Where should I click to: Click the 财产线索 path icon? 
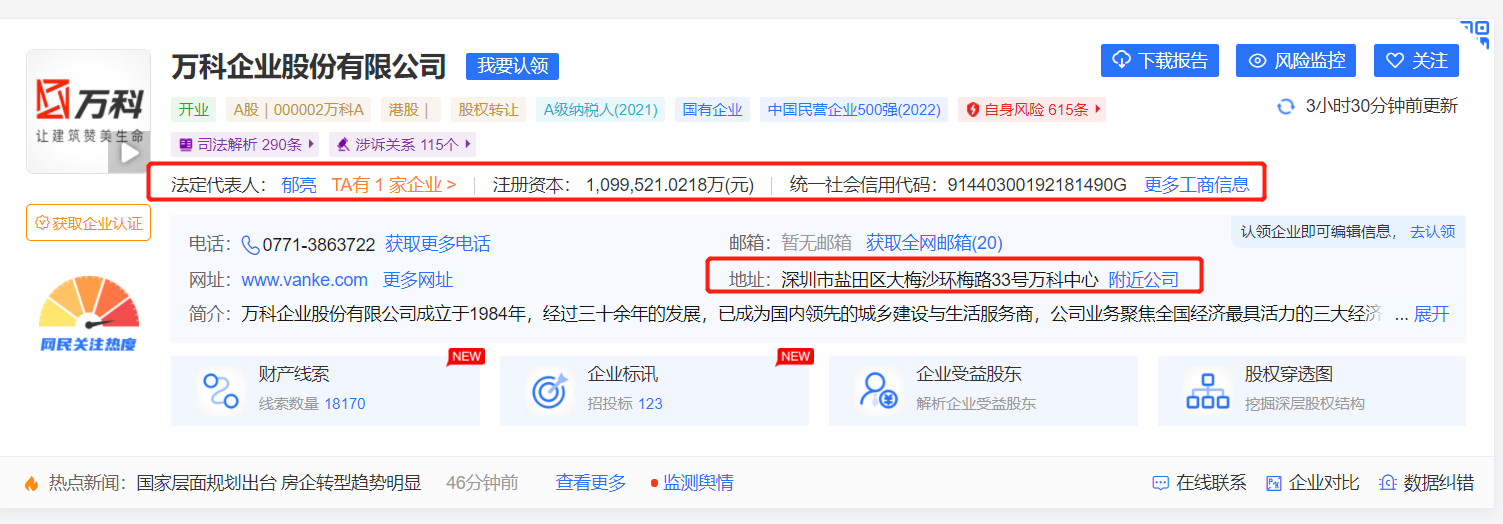click(219, 391)
